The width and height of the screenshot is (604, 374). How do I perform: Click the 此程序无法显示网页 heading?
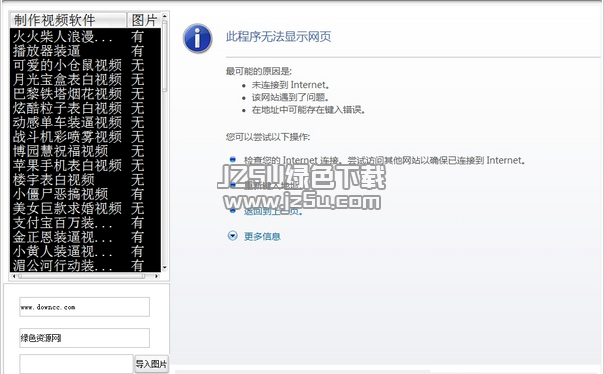[278, 37]
